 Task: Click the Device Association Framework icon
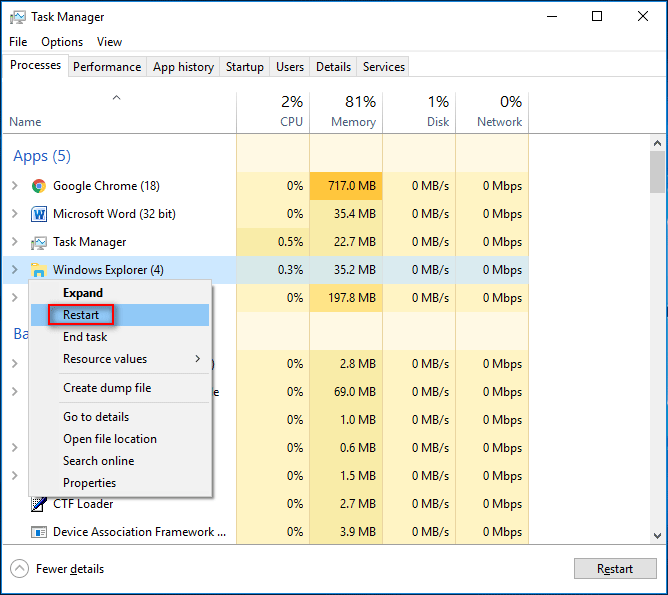[39, 532]
